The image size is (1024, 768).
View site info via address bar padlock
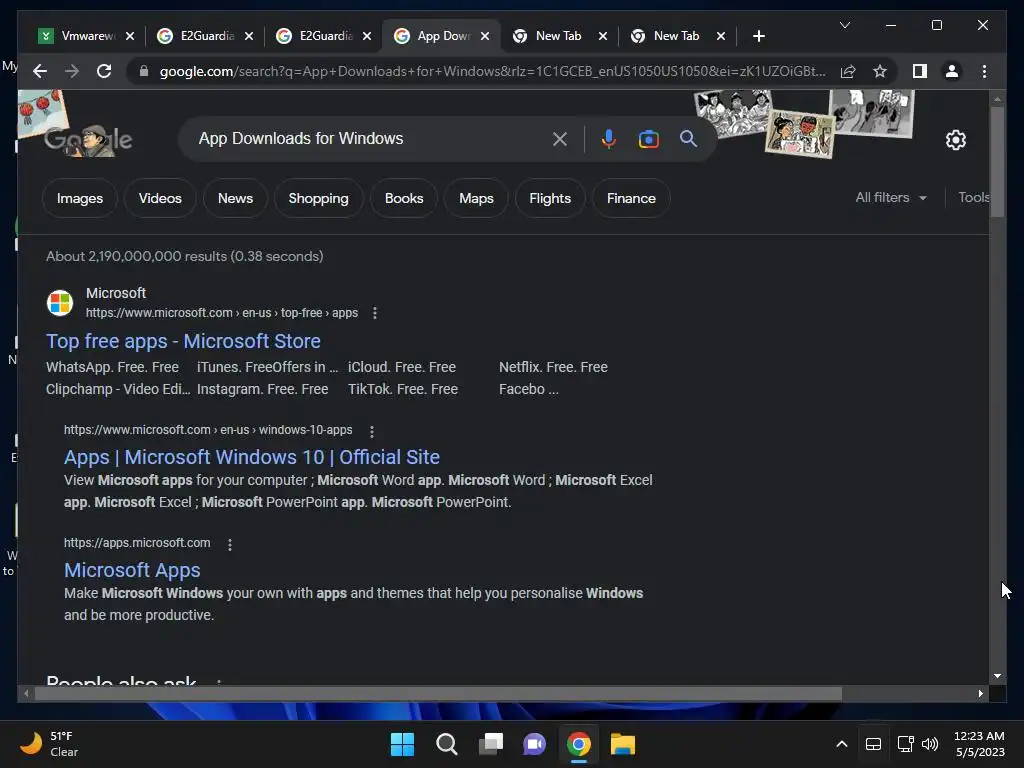click(x=144, y=71)
